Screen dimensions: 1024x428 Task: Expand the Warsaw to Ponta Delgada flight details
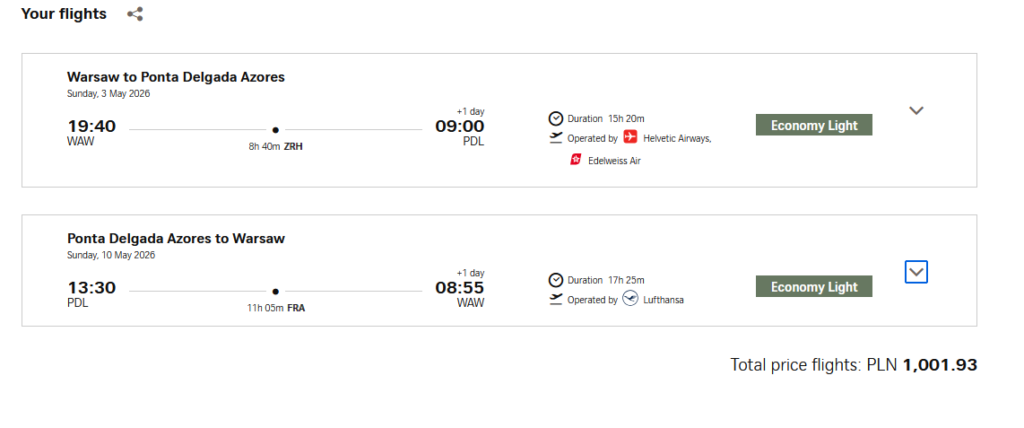[x=916, y=110]
